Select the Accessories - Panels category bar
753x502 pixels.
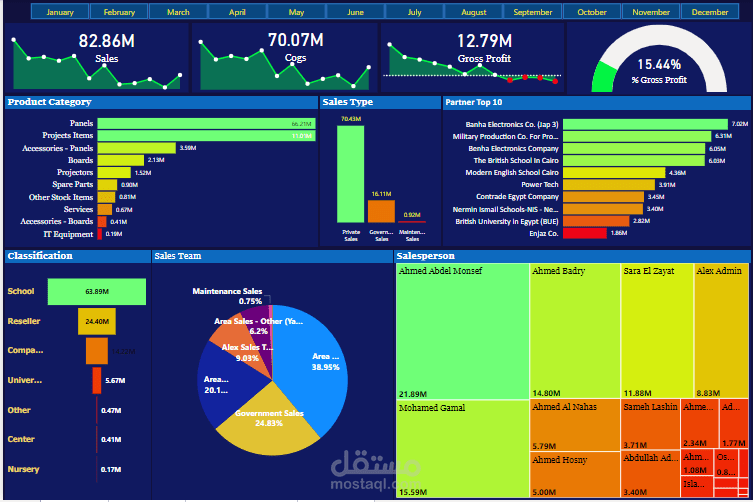pos(136,148)
